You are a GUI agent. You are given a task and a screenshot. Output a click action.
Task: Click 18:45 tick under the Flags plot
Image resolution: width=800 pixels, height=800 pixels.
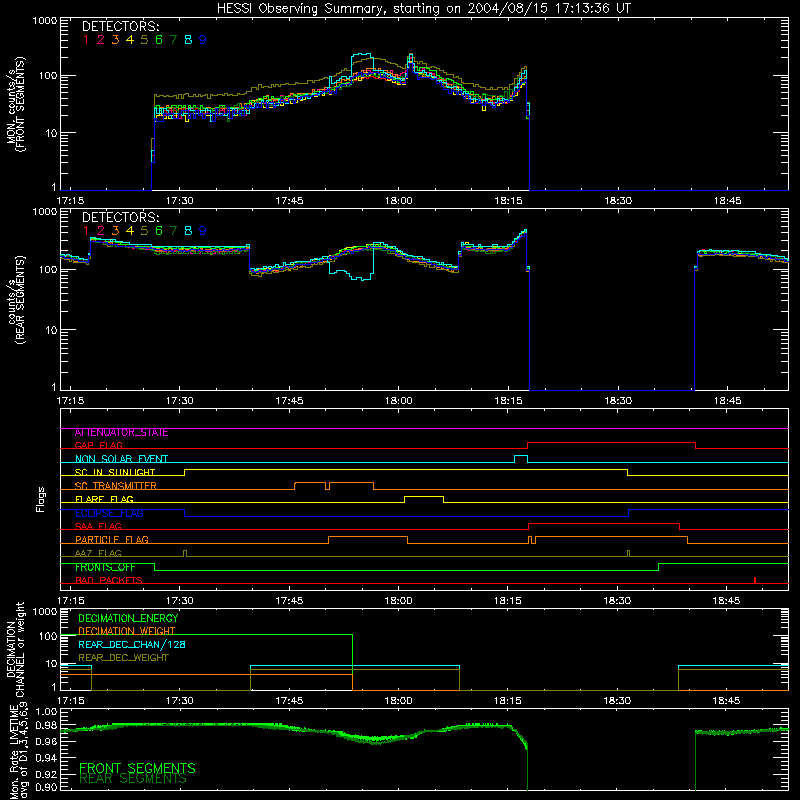click(726, 601)
